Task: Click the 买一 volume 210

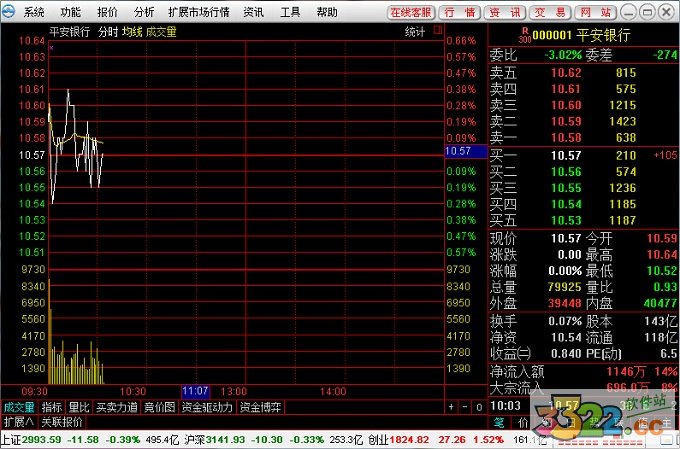Action: pyautogui.click(x=626, y=155)
